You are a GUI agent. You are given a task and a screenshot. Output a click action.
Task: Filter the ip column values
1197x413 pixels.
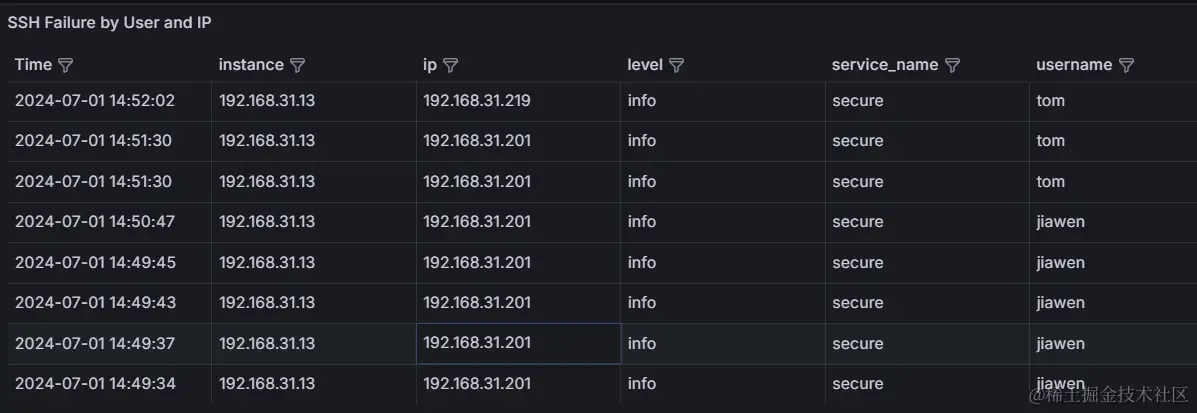(451, 65)
